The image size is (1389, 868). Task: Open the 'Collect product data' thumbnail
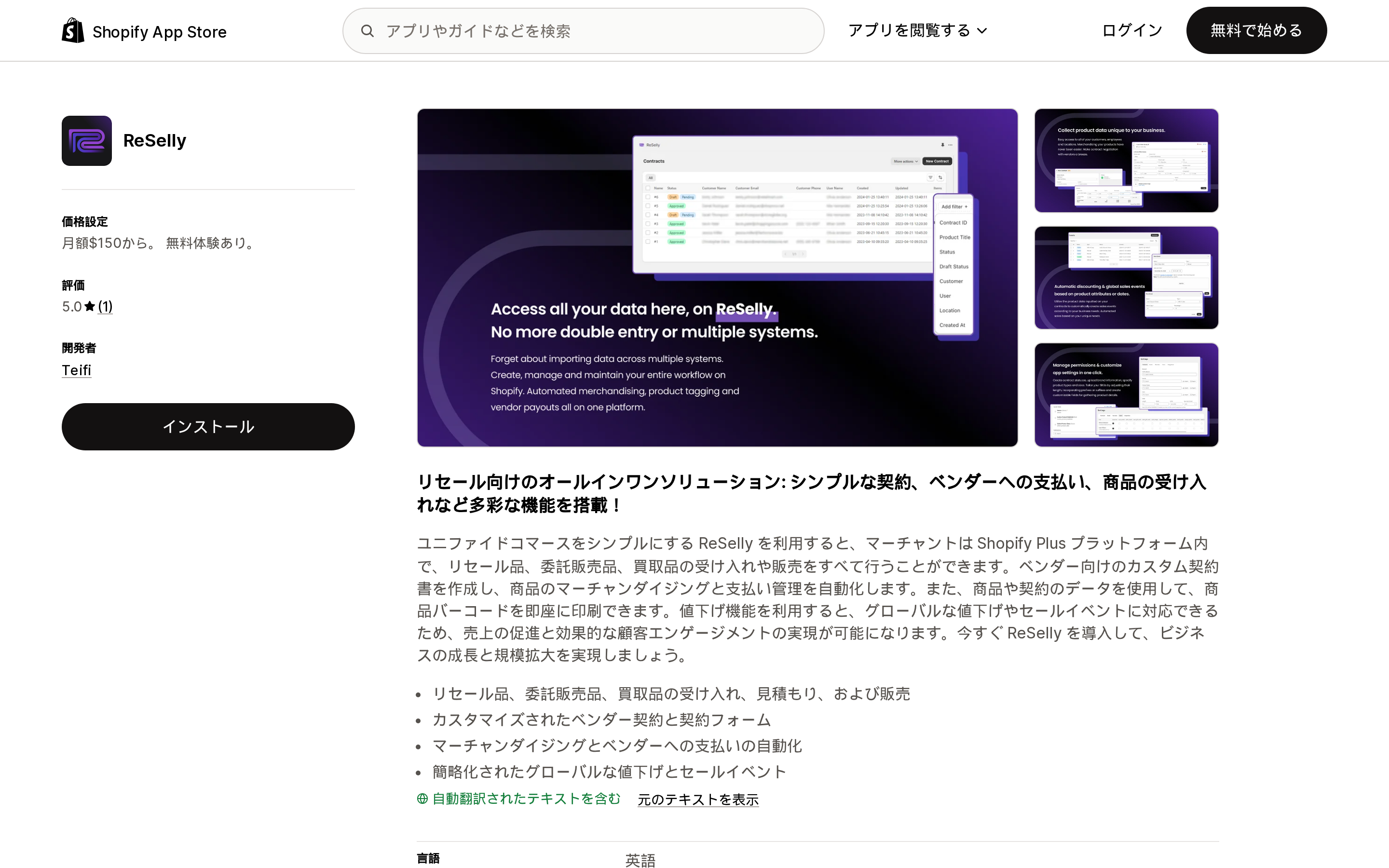[x=1126, y=161]
